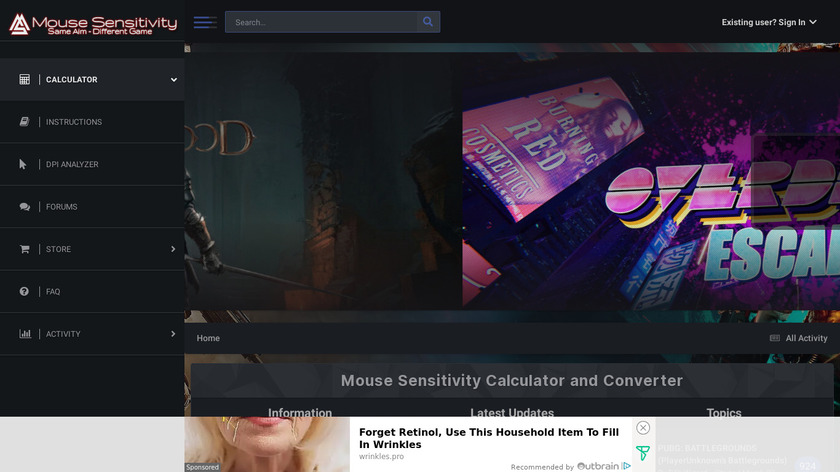Viewport: 840px width, 472px height.
Task: Click the ad's sponsored face thumbnail
Action: [267, 444]
